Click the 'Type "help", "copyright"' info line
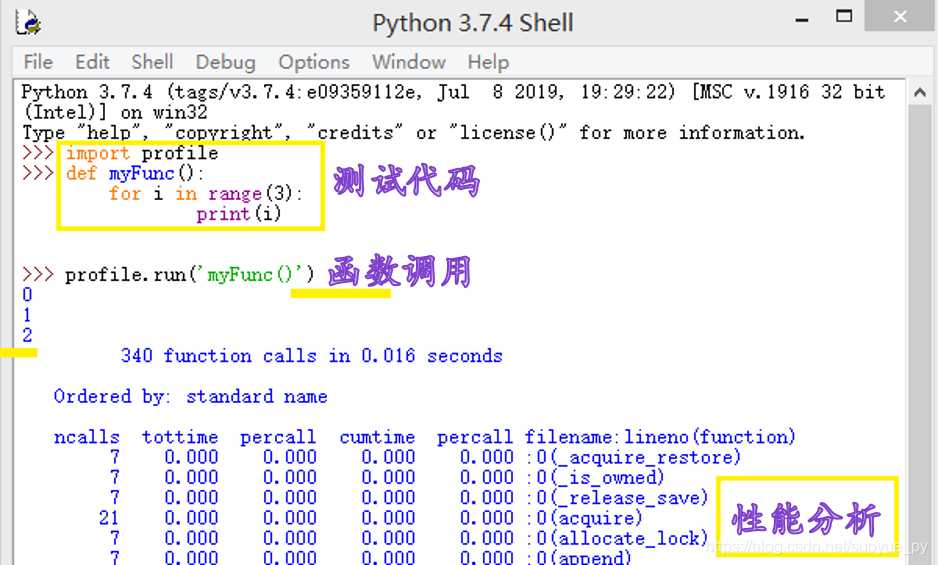 pyautogui.click(x=414, y=133)
